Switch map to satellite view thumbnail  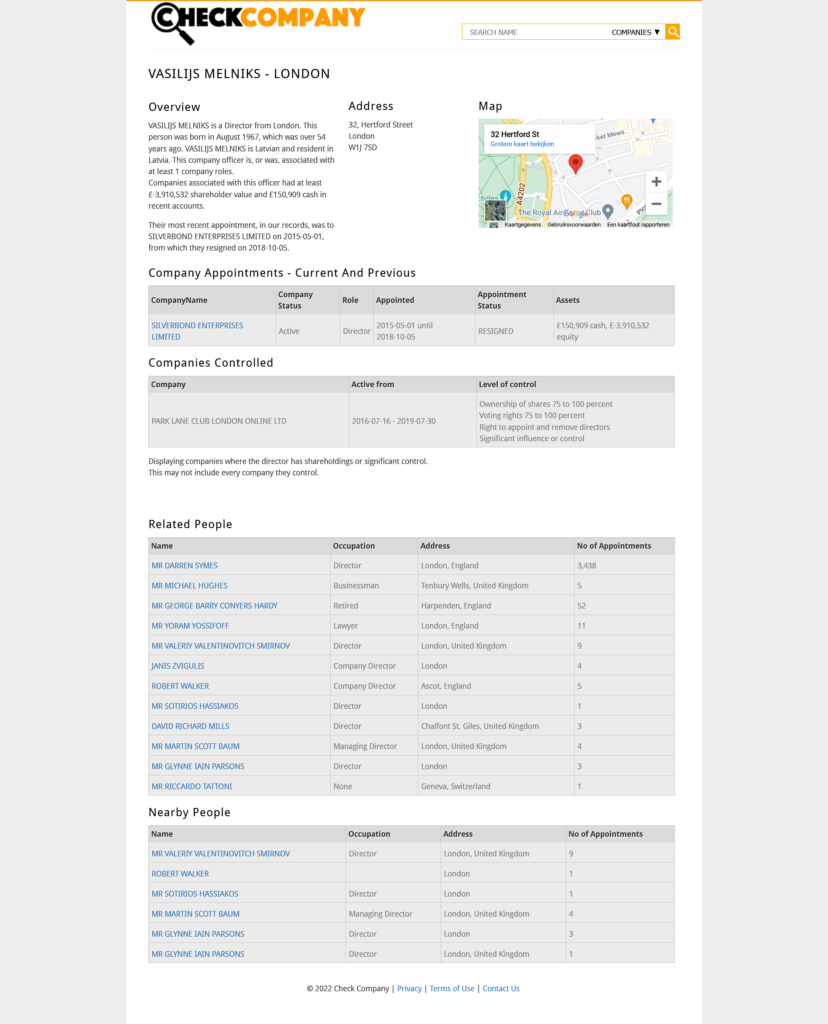495,210
